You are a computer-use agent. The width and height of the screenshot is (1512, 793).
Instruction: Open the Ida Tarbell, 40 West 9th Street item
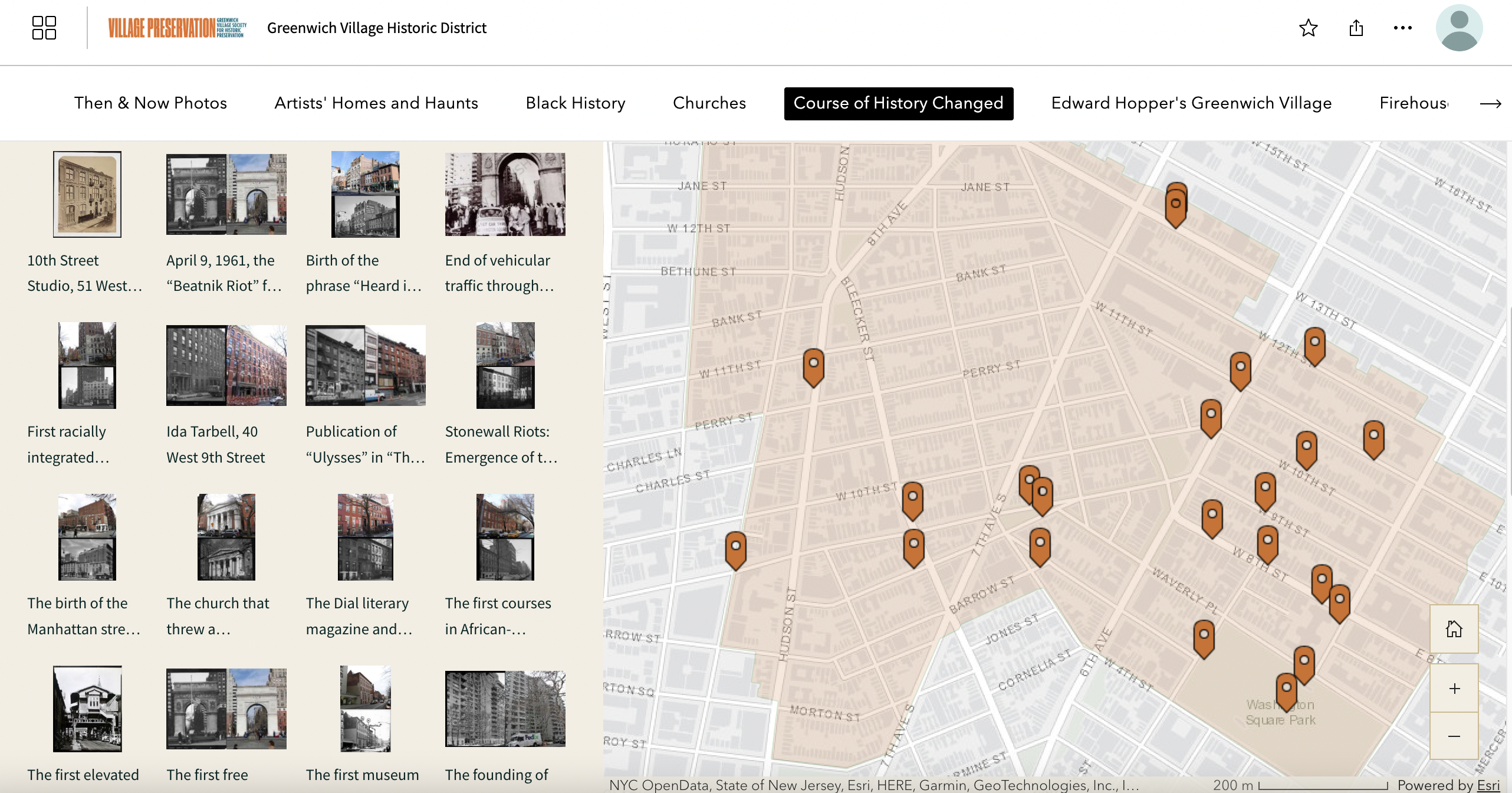(226, 366)
